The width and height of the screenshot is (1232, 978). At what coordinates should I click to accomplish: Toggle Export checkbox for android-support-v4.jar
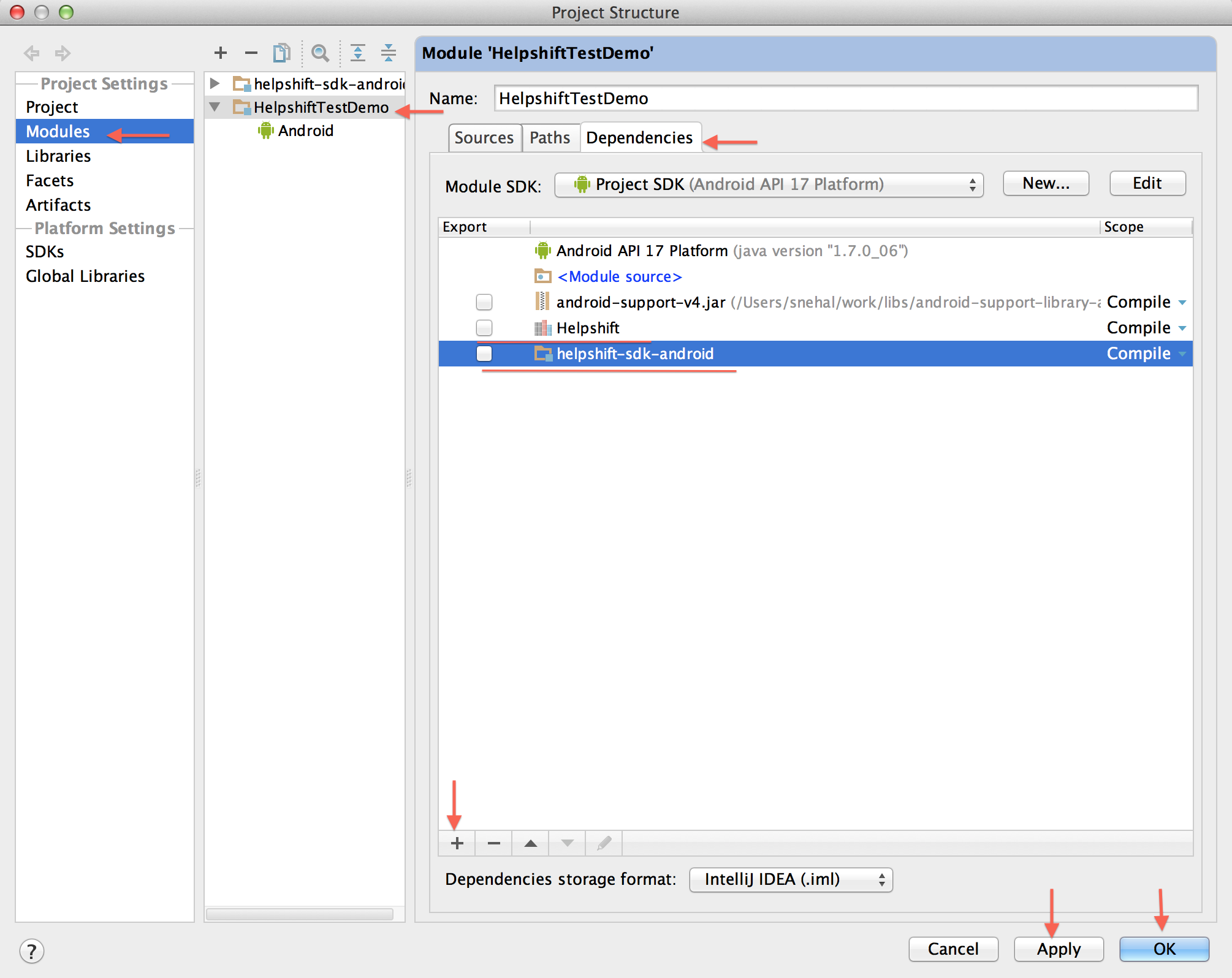[484, 301]
